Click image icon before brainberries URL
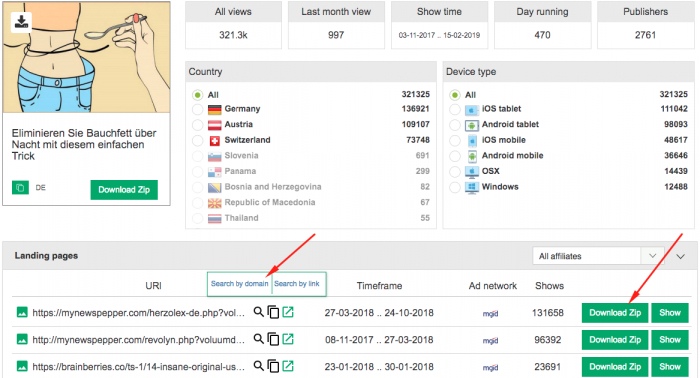Image resolution: width=700 pixels, height=378 pixels. tap(22, 366)
